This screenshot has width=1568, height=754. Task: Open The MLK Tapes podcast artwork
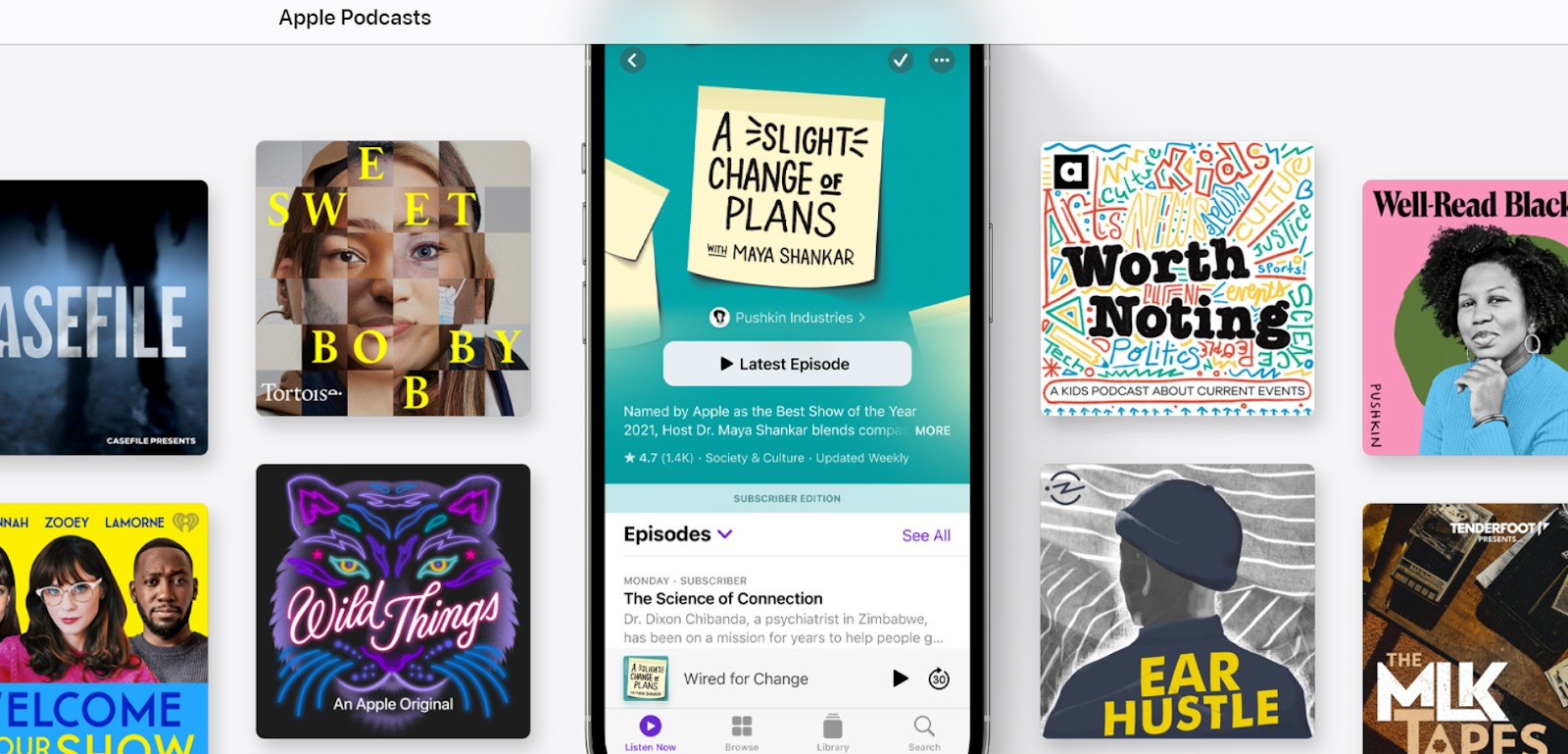click(1465, 628)
